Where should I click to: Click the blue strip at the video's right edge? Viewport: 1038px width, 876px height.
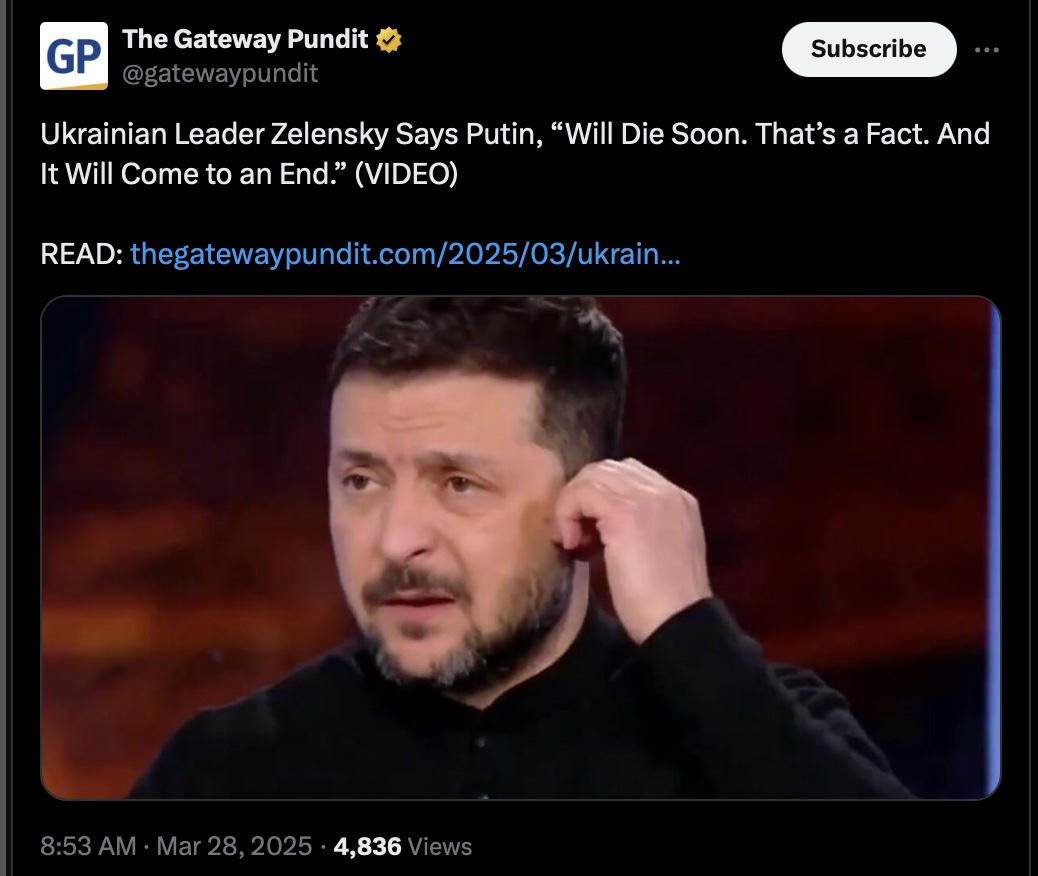[x=994, y=548]
